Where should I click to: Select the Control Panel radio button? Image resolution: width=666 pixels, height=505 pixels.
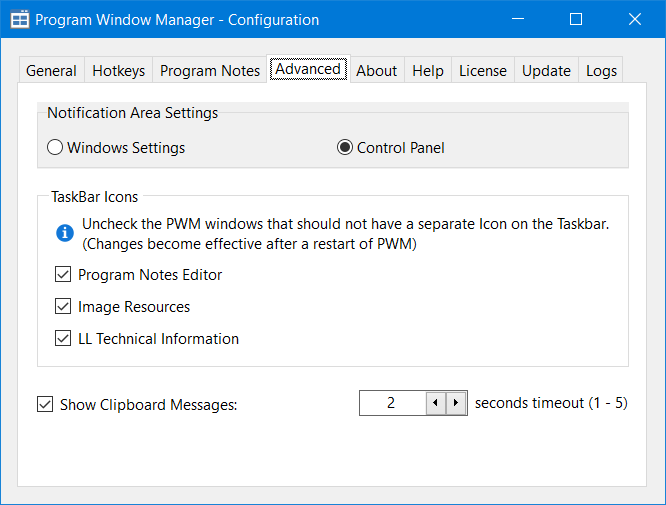coord(345,148)
